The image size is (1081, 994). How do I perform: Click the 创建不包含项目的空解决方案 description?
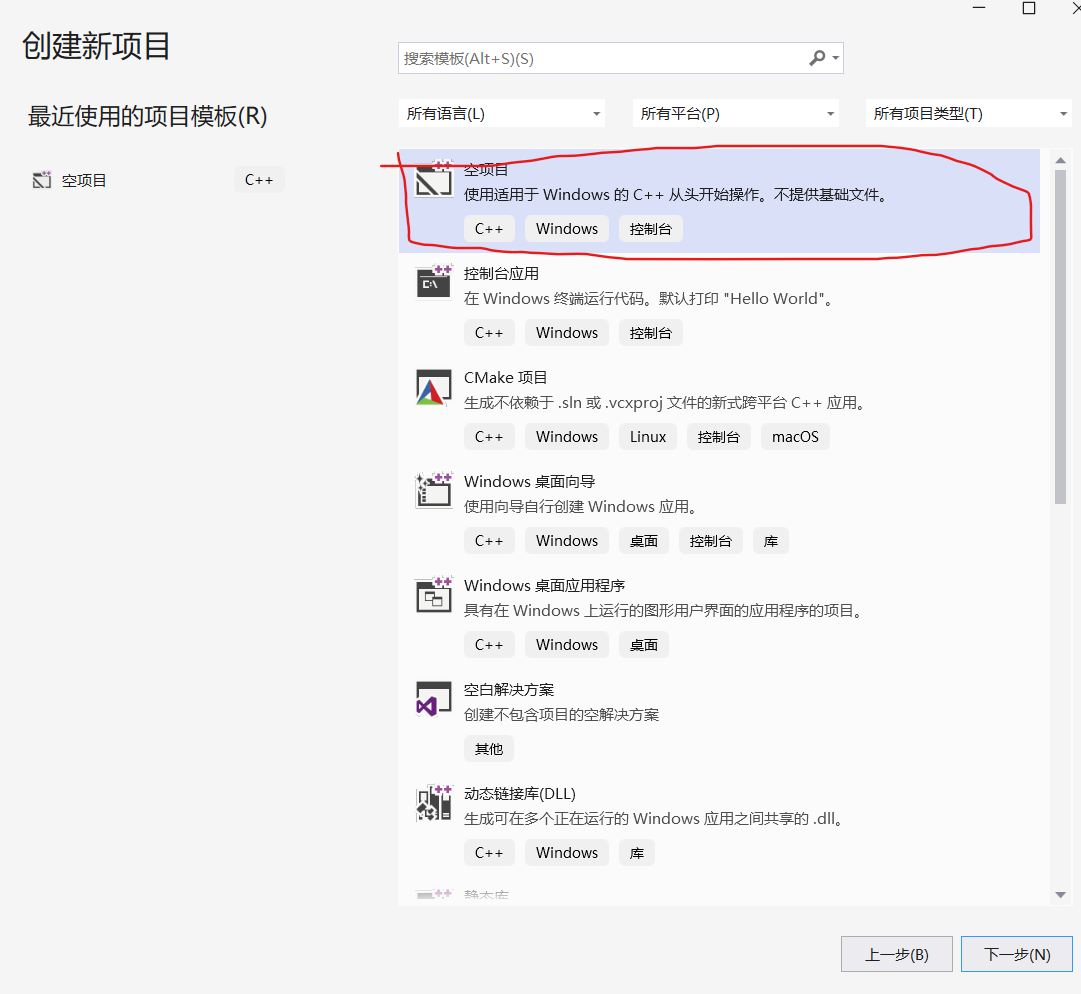pyautogui.click(x=561, y=715)
